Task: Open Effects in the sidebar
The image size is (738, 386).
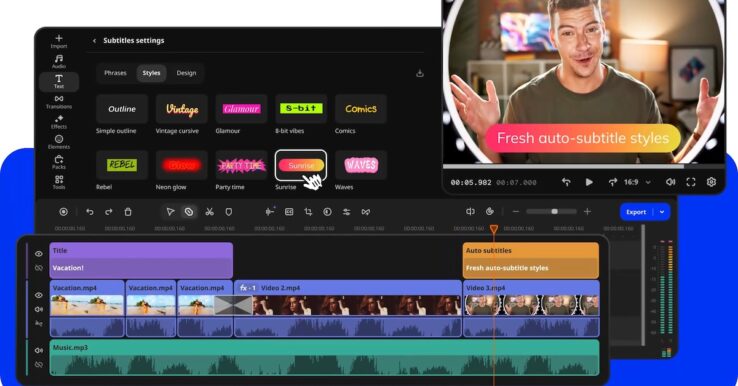Action: [59, 122]
